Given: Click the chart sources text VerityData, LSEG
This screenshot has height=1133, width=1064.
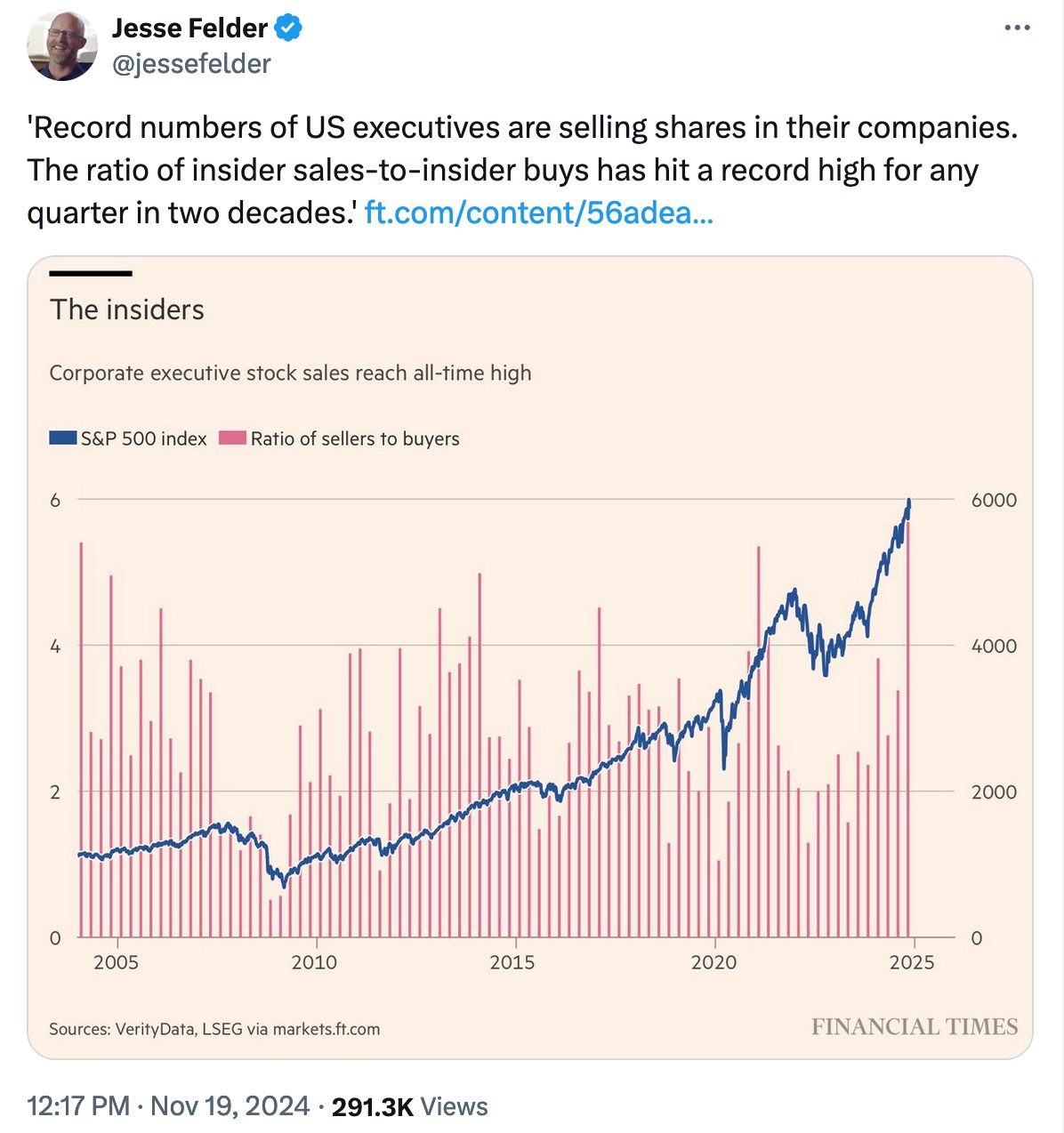Looking at the screenshot, I should click(214, 1029).
